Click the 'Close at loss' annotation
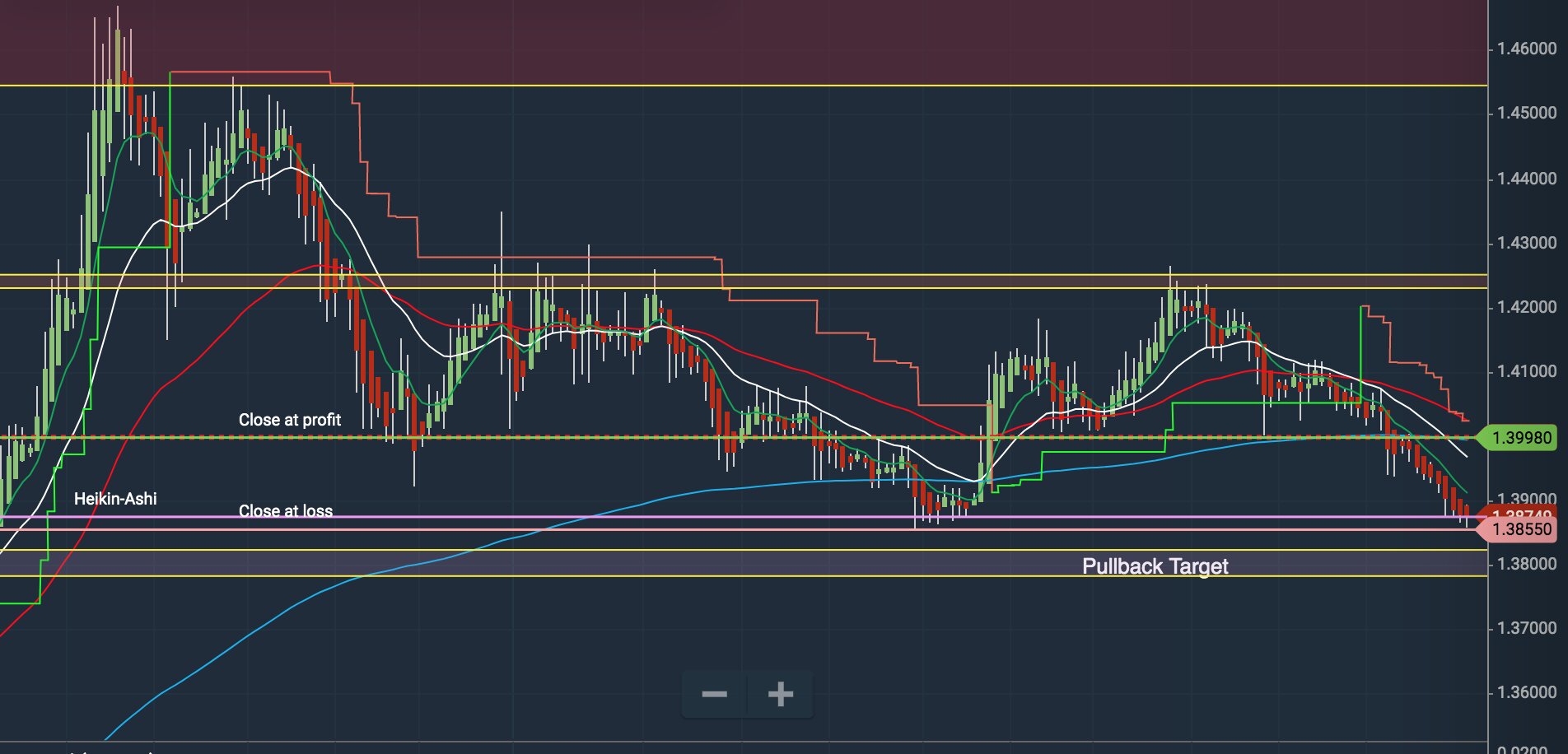This screenshot has height=754, width=1568. tap(286, 511)
